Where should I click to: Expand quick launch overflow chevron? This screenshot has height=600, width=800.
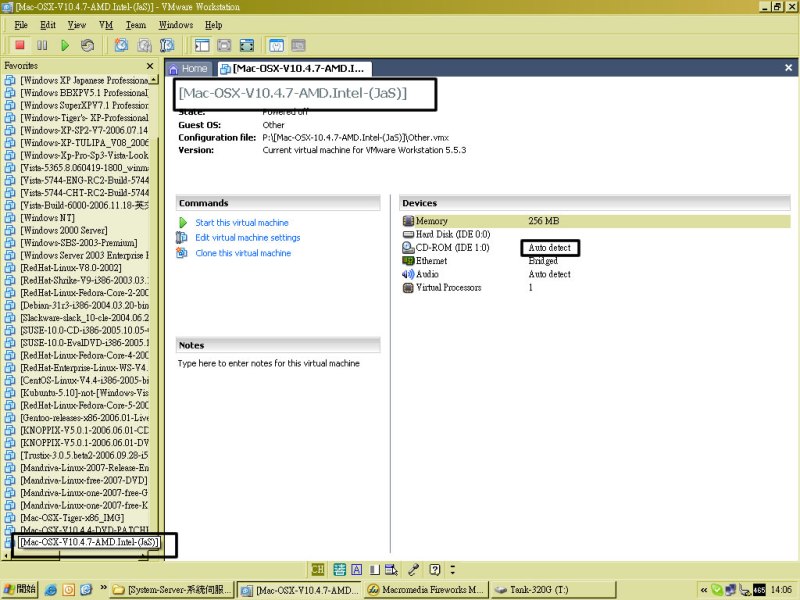[x=103, y=588]
